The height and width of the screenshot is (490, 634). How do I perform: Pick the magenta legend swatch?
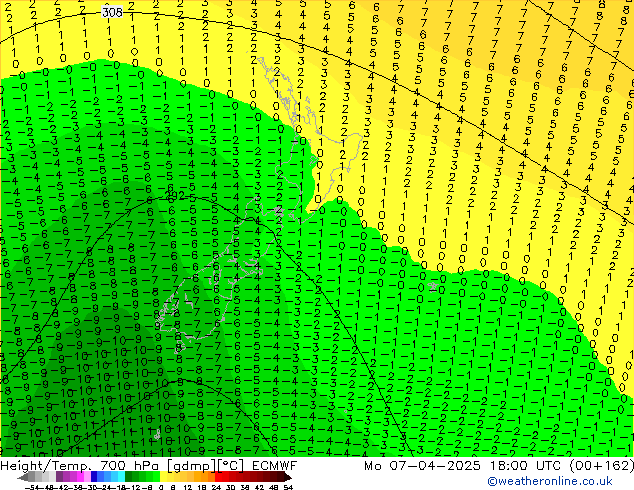point(80,477)
